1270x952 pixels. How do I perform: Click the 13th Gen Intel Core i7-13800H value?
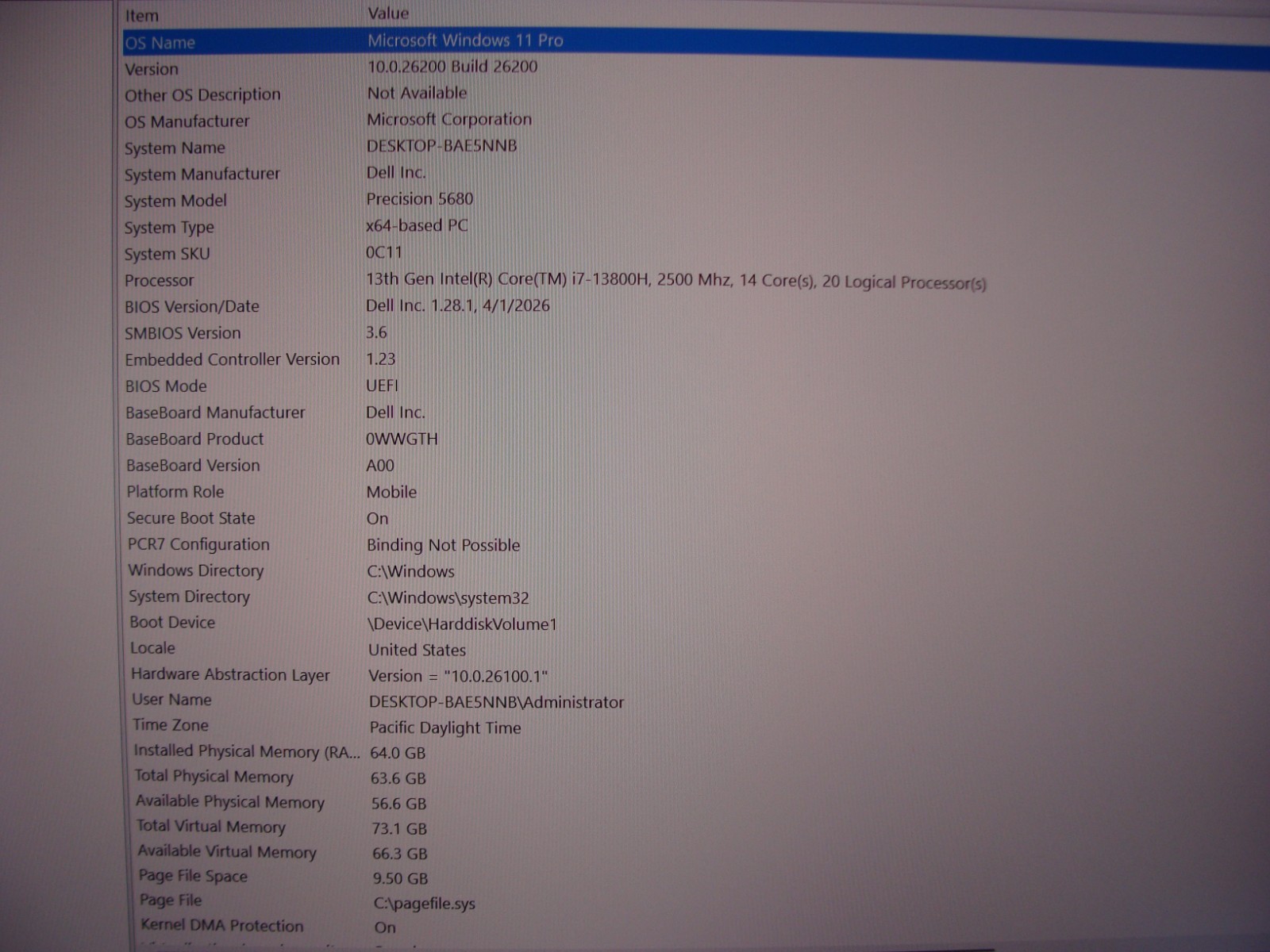pyautogui.click(x=676, y=281)
